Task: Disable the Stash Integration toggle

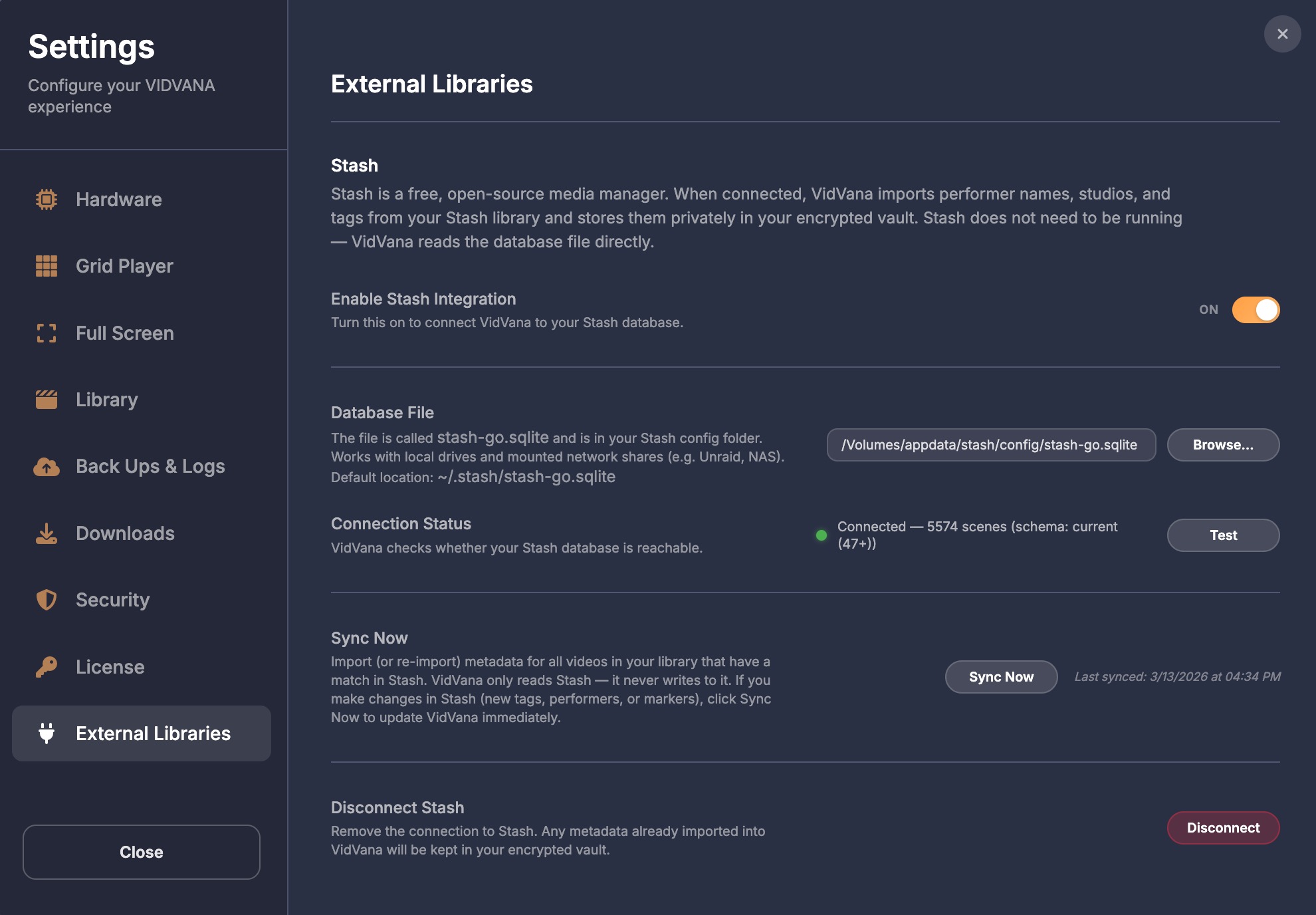Action: point(1255,310)
